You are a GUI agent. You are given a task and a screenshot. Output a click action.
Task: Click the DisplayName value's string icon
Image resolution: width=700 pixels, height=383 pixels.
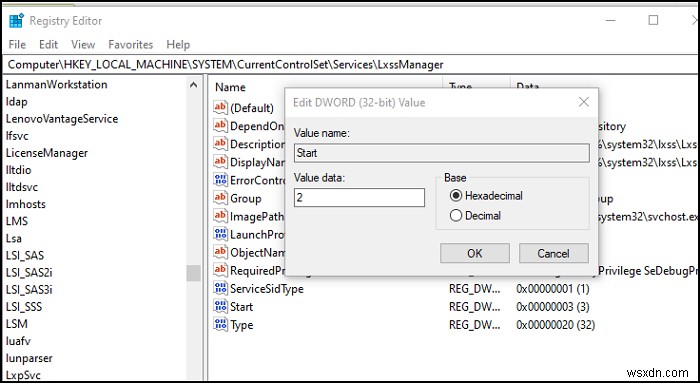(220, 162)
